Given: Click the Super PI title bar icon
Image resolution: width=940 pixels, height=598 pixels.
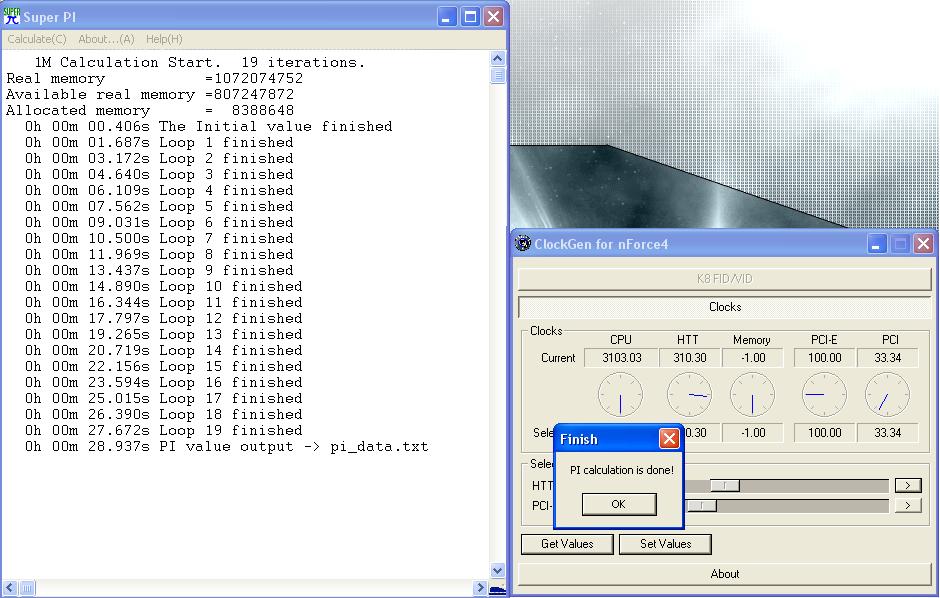Looking at the screenshot, I should click(11, 16).
